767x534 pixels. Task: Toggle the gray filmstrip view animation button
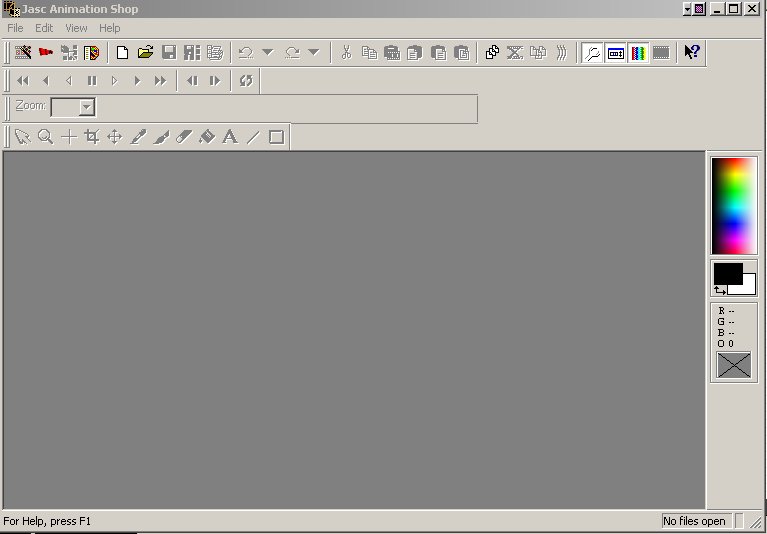tap(661, 52)
